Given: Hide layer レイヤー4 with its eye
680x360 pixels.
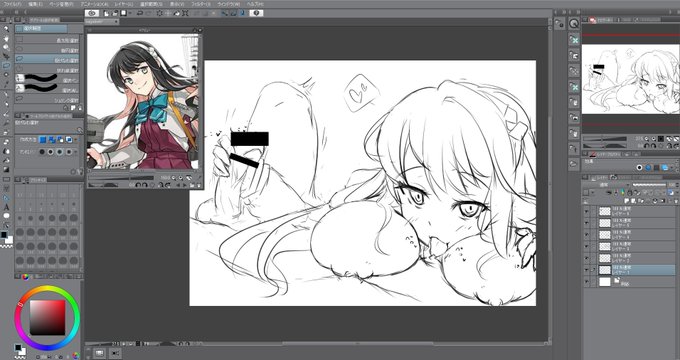Looking at the screenshot, I should pos(587,235).
